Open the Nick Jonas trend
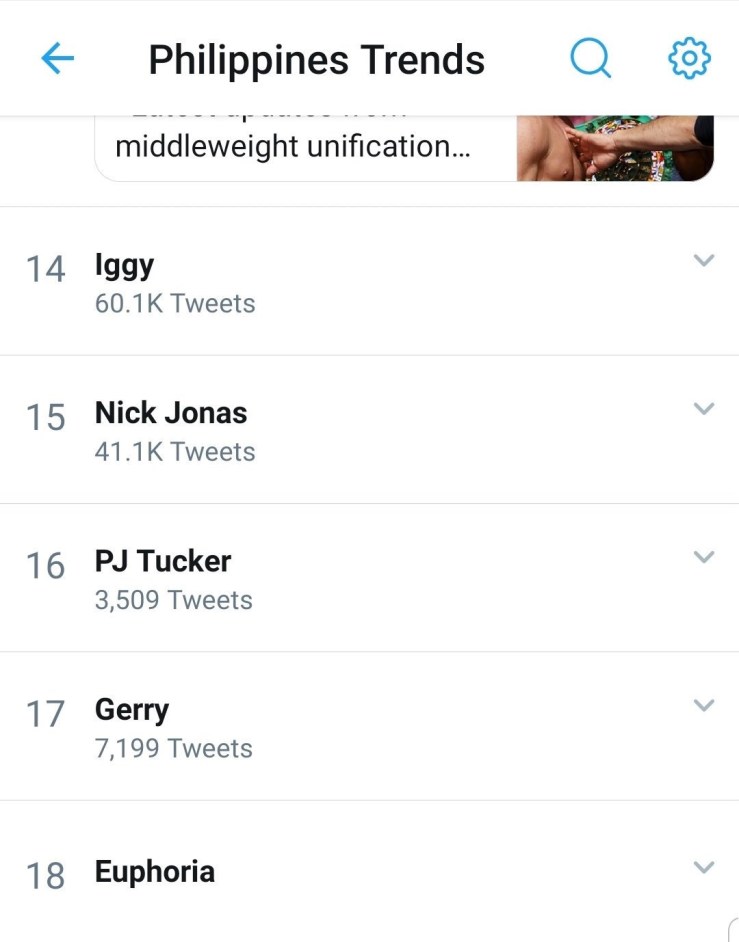739x942 pixels. click(x=171, y=413)
